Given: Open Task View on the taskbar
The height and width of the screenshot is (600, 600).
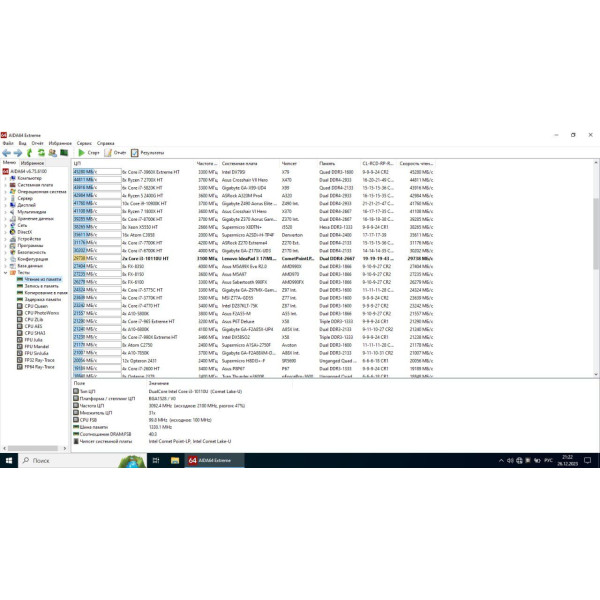Looking at the screenshot, I should point(156,461).
